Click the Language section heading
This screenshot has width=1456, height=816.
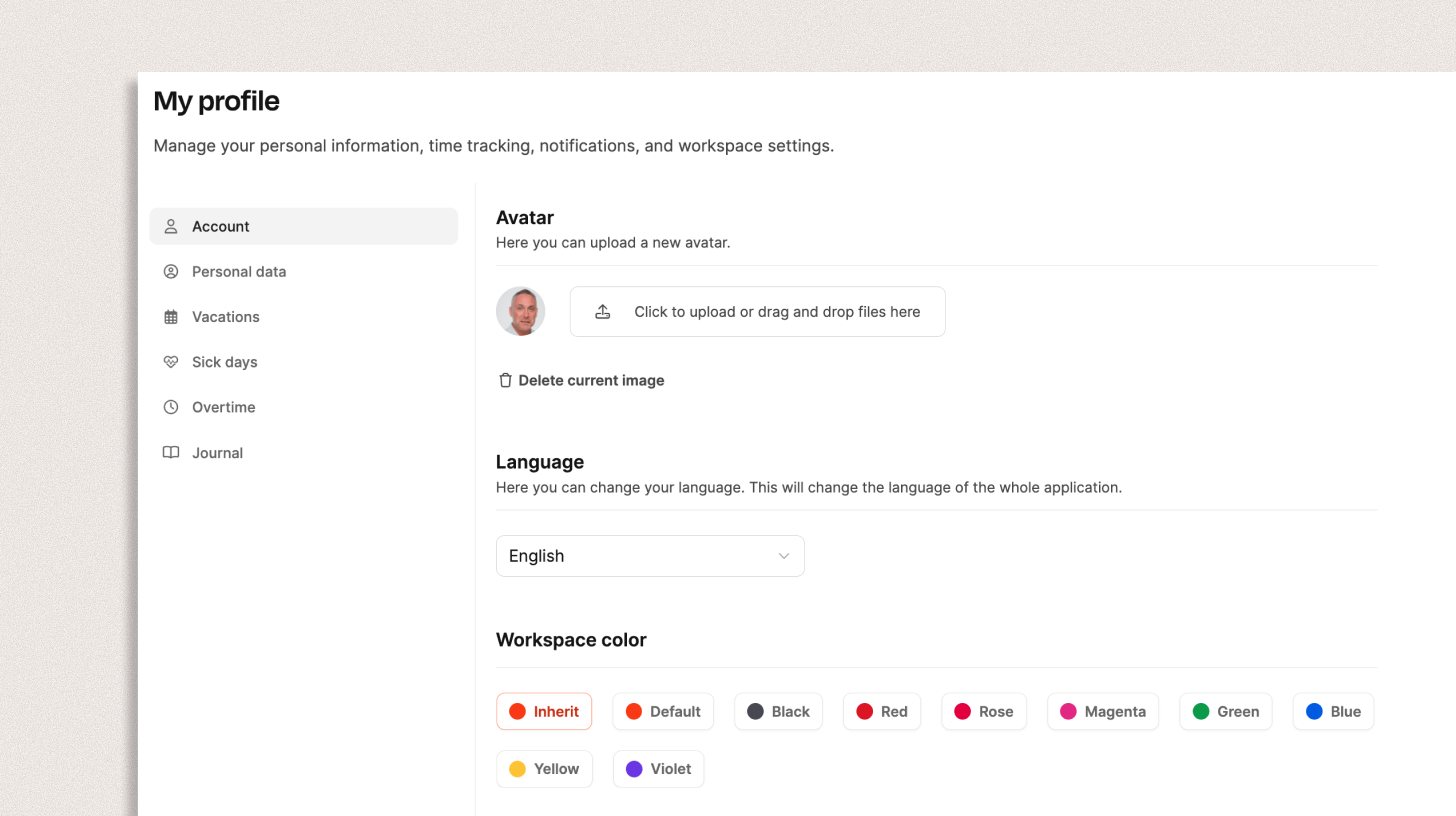[x=540, y=462]
